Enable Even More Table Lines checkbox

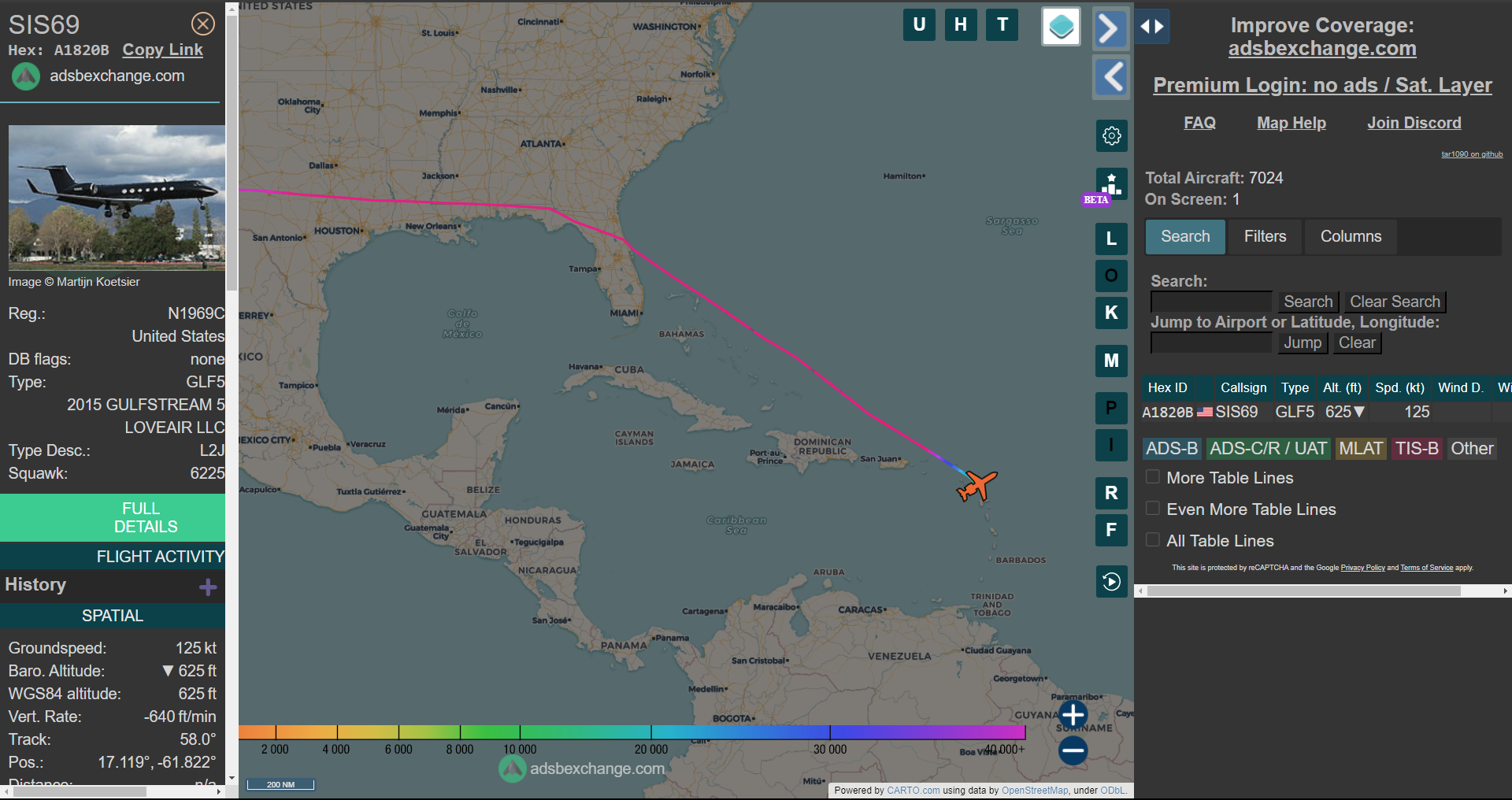coord(1153,509)
